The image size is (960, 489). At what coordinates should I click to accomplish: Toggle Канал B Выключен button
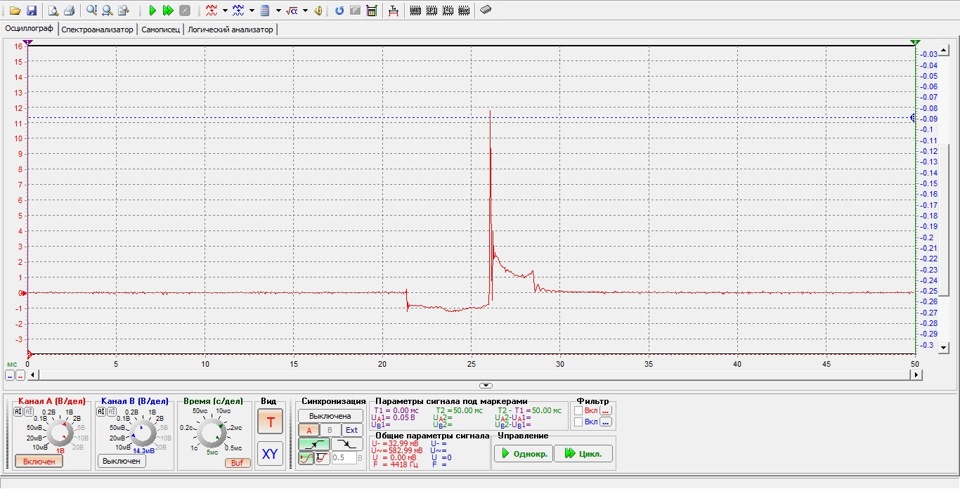click(122, 461)
